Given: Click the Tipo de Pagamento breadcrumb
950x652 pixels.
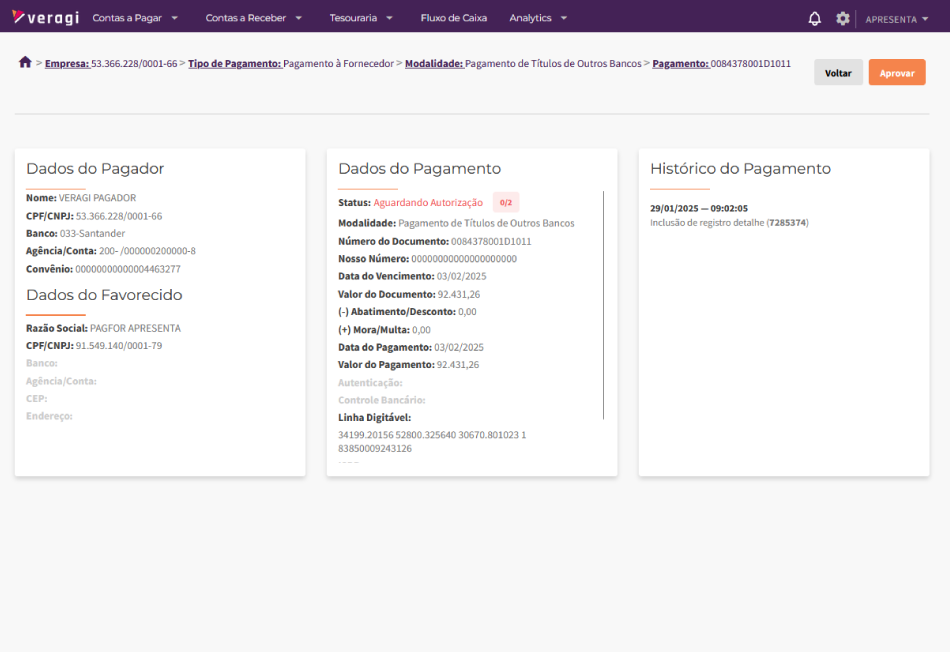Looking at the screenshot, I should [234, 64].
